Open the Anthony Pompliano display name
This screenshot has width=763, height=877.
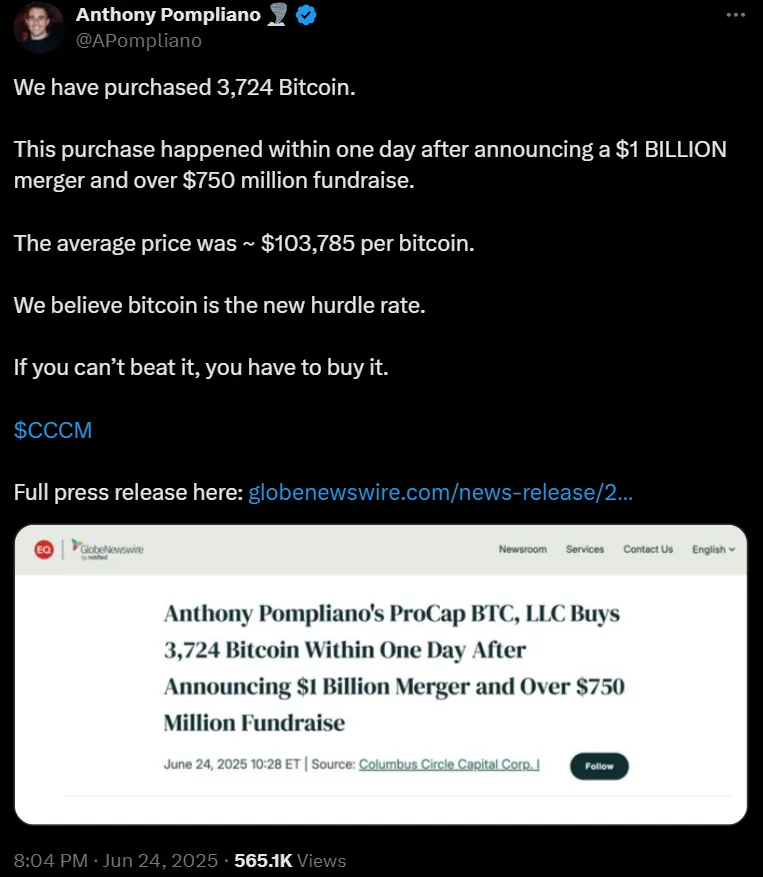click(168, 15)
